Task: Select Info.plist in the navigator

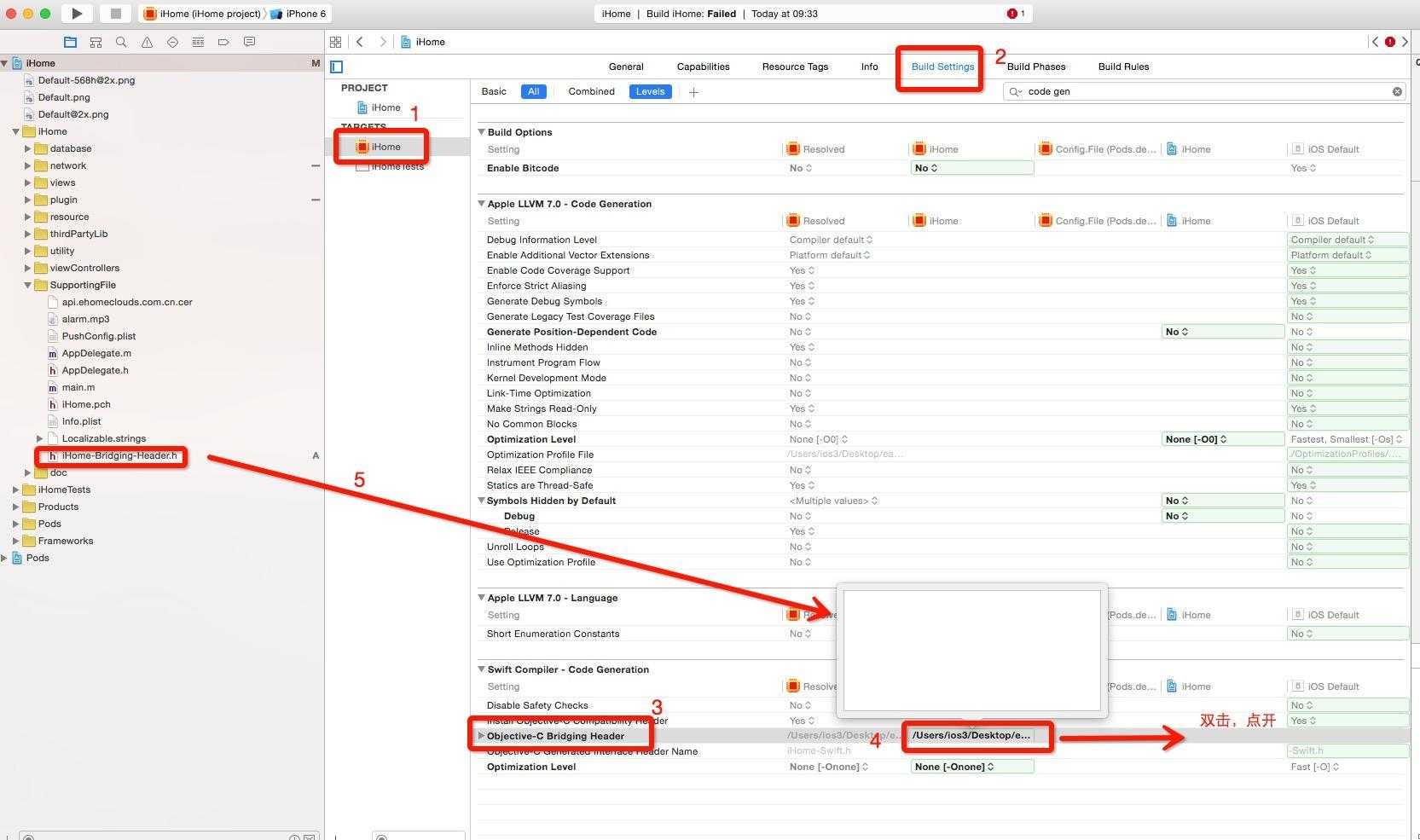Action: 81,421
